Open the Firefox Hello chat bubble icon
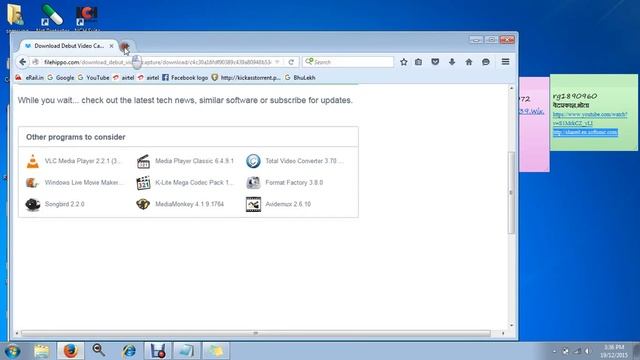The height and width of the screenshot is (360, 640). pyautogui.click(x=486, y=62)
